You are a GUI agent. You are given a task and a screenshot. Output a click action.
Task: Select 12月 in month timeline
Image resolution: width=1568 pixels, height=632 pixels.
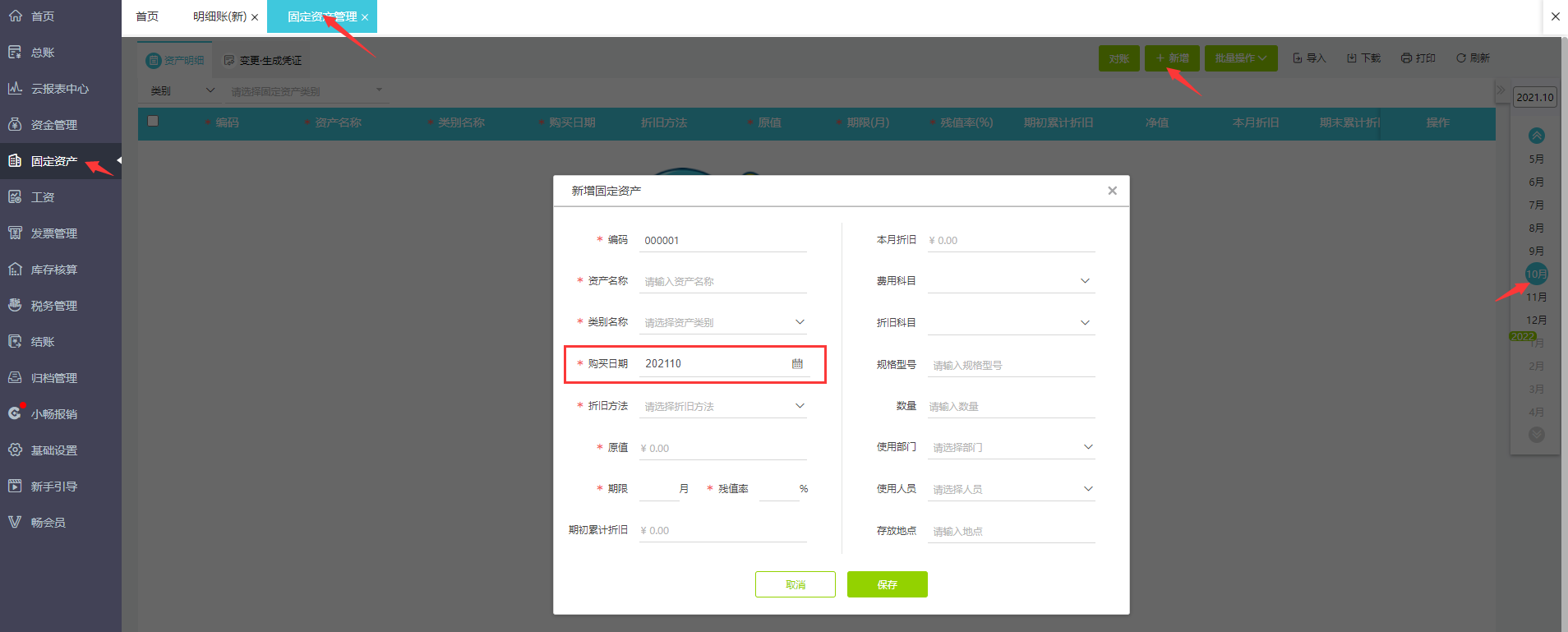point(1537,320)
